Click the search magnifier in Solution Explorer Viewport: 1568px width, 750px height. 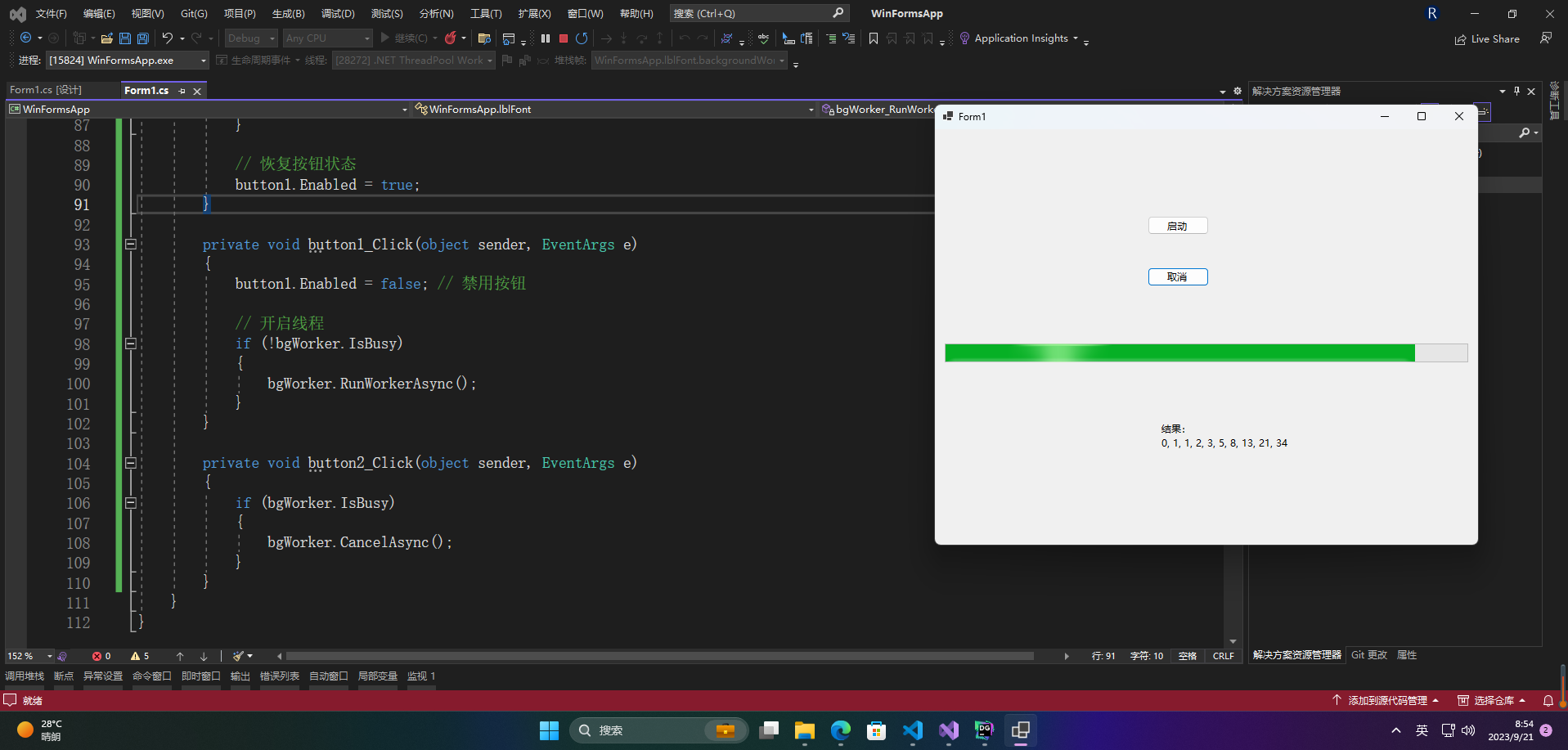coord(1525,132)
